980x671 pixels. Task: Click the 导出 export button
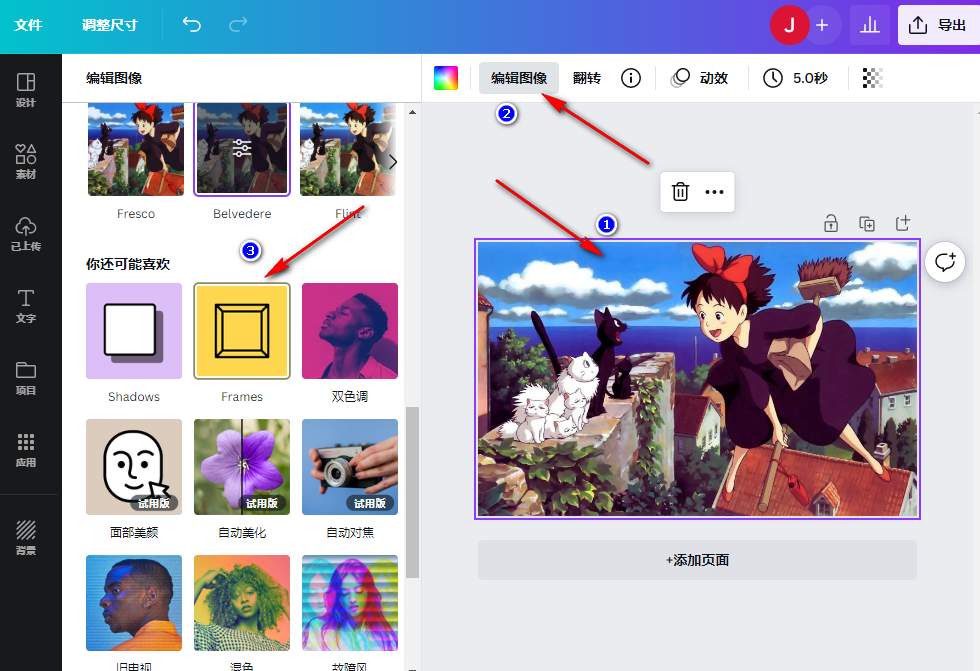coord(938,25)
